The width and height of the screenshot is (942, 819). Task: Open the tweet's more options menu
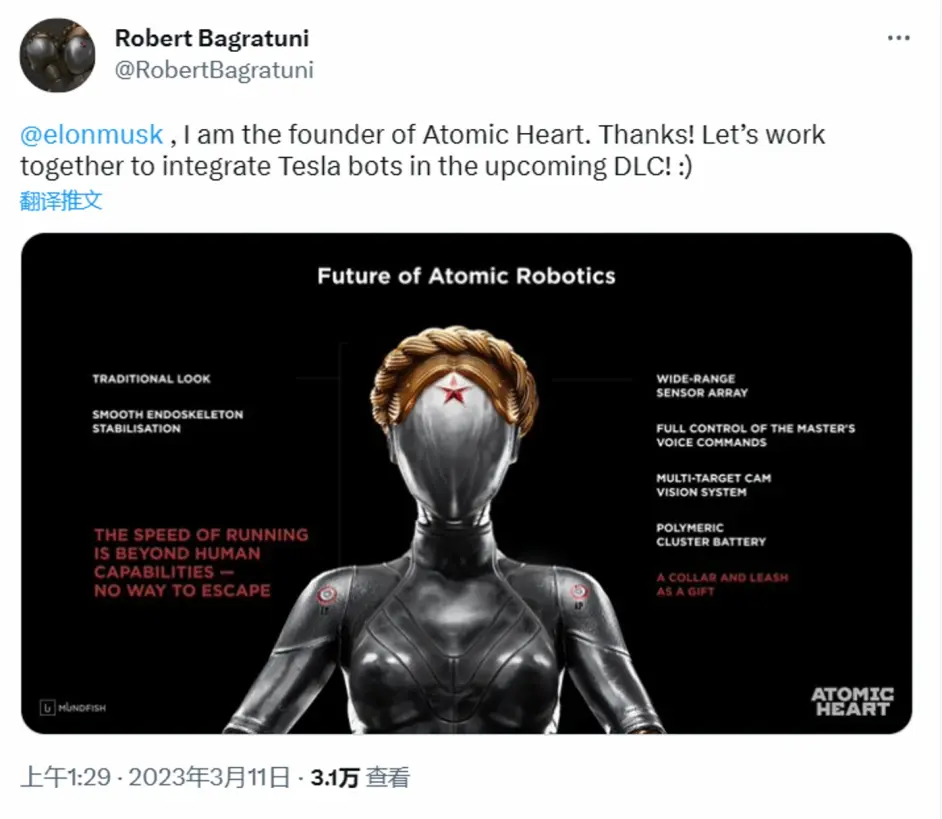coord(899,38)
